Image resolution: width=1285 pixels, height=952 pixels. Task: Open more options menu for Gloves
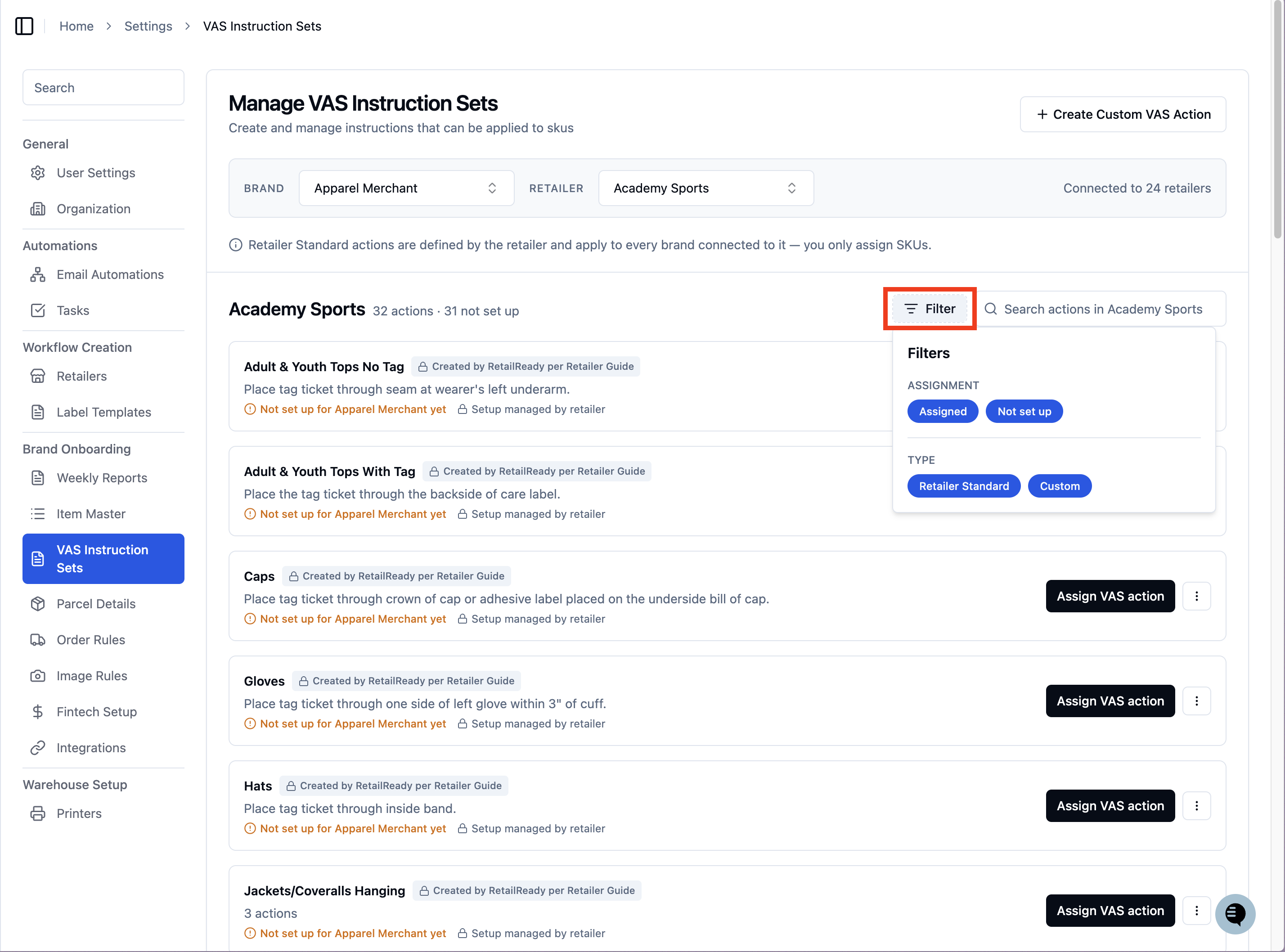click(x=1196, y=701)
